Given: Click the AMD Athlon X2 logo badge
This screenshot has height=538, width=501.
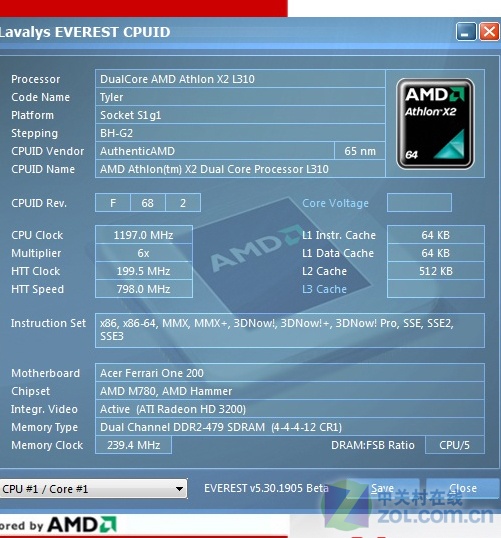Looking at the screenshot, I should coord(435,124).
